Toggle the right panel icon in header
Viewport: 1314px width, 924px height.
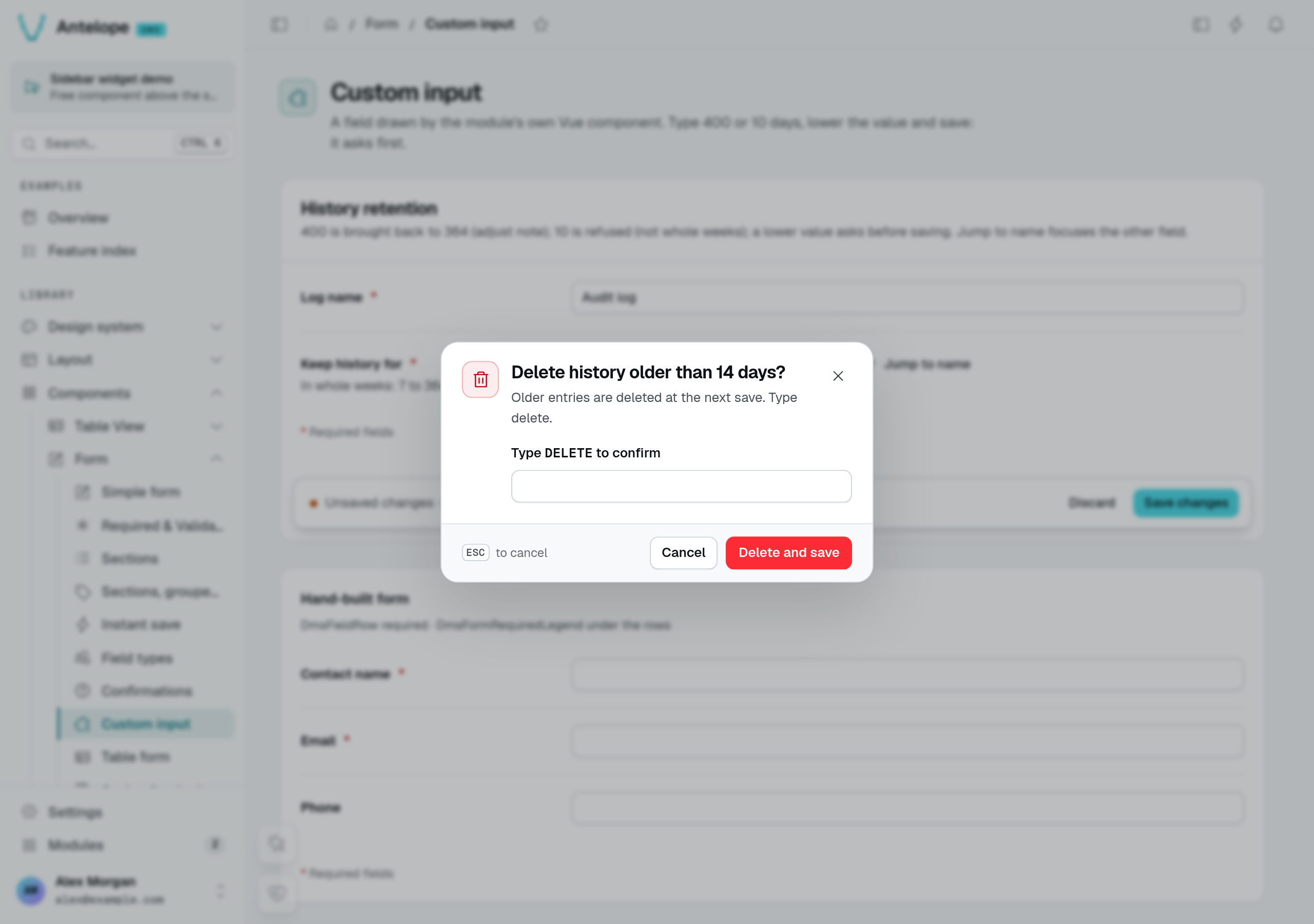tap(1201, 25)
